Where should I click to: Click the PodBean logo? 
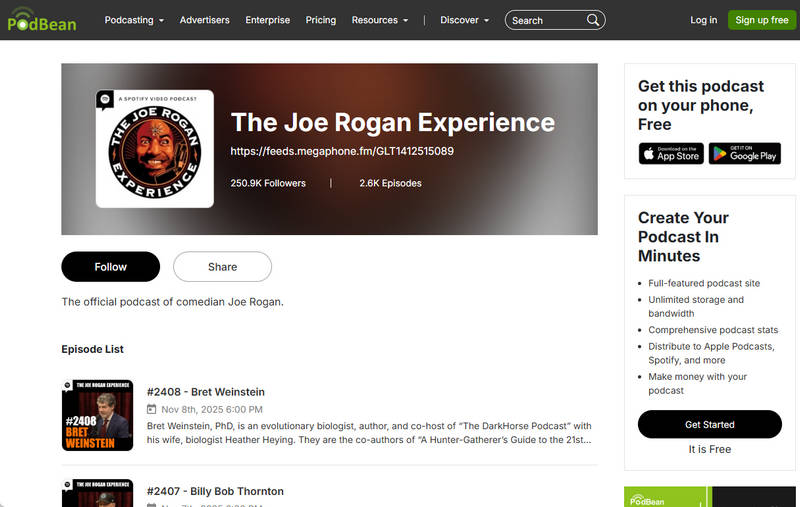pyautogui.click(x=42, y=20)
